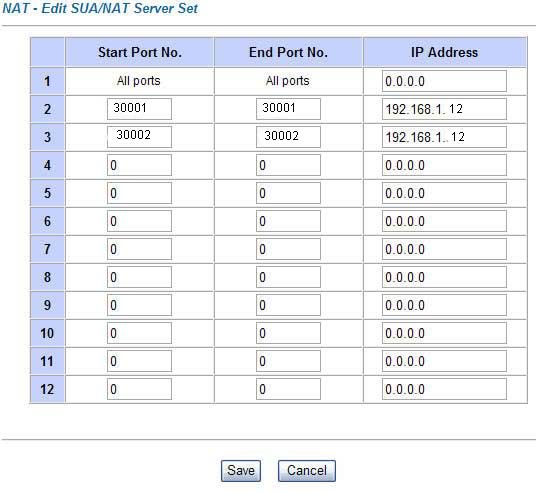Focus the row 6 Start Port field
Image resolution: width=536 pixels, height=493 pixels.
[x=139, y=221]
